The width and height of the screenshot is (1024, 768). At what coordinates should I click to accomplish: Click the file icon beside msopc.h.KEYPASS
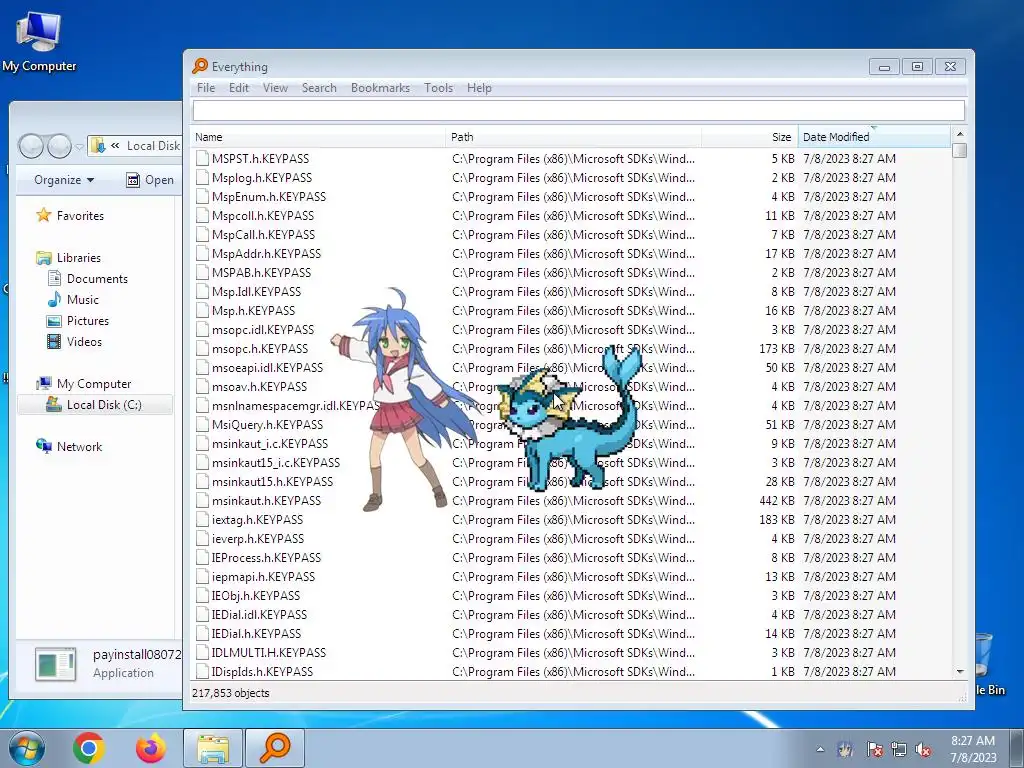(x=202, y=348)
